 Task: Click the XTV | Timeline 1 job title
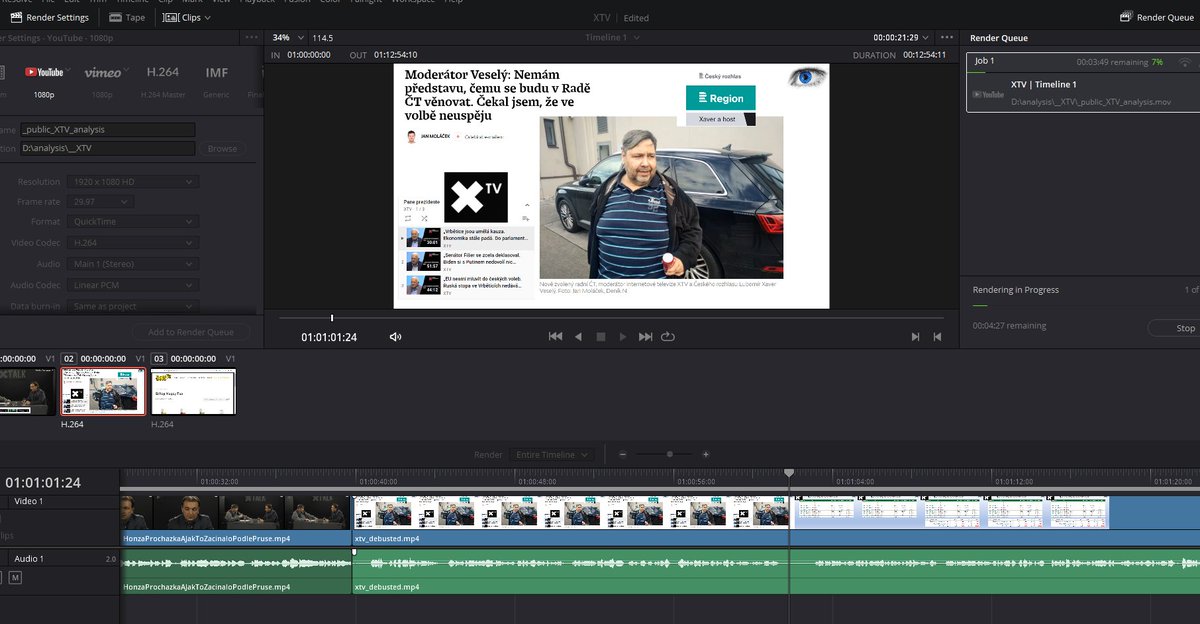[1043, 85]
